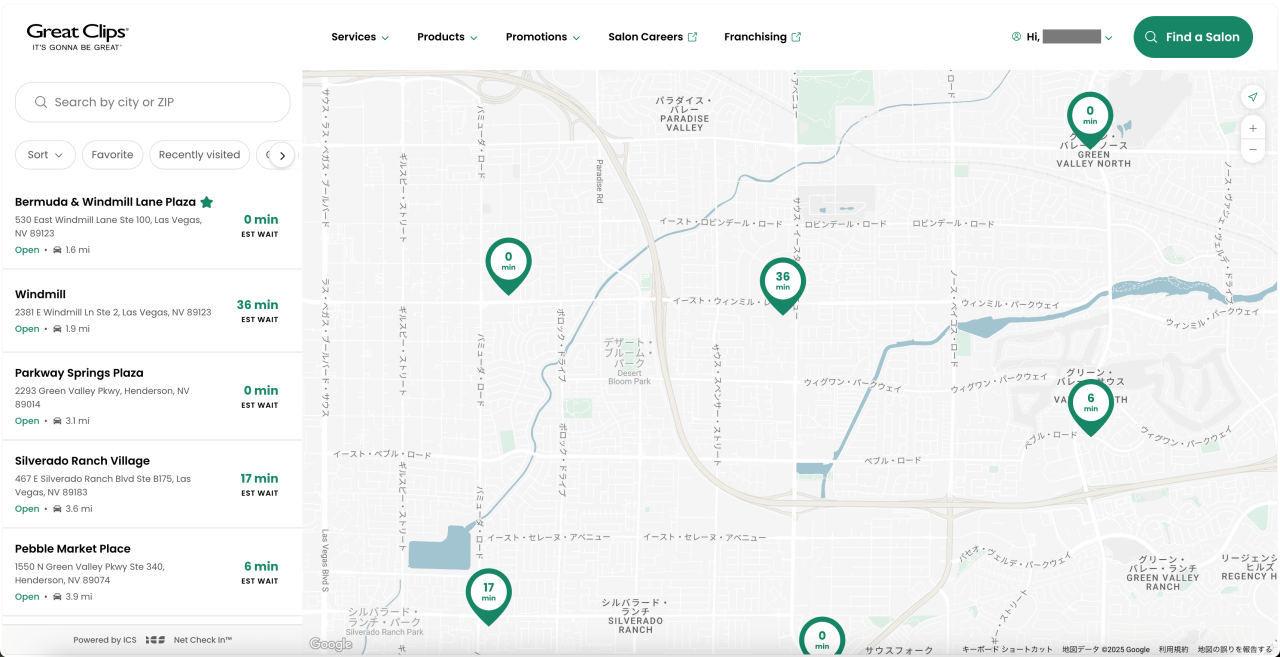Click the 0 min pin on Bermuda Road
Image resolution: width=1280 pixels, height=657 pixels.
pyautogui.click(x=508, y=265)
